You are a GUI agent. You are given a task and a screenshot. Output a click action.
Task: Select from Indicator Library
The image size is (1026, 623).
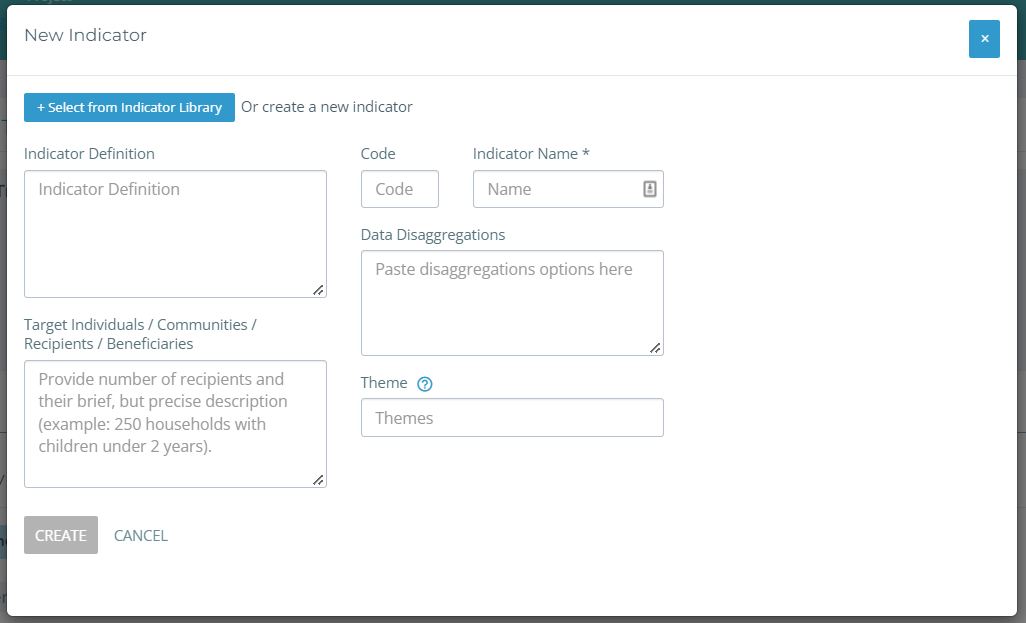pyautogui.click(x=129, y=107)
